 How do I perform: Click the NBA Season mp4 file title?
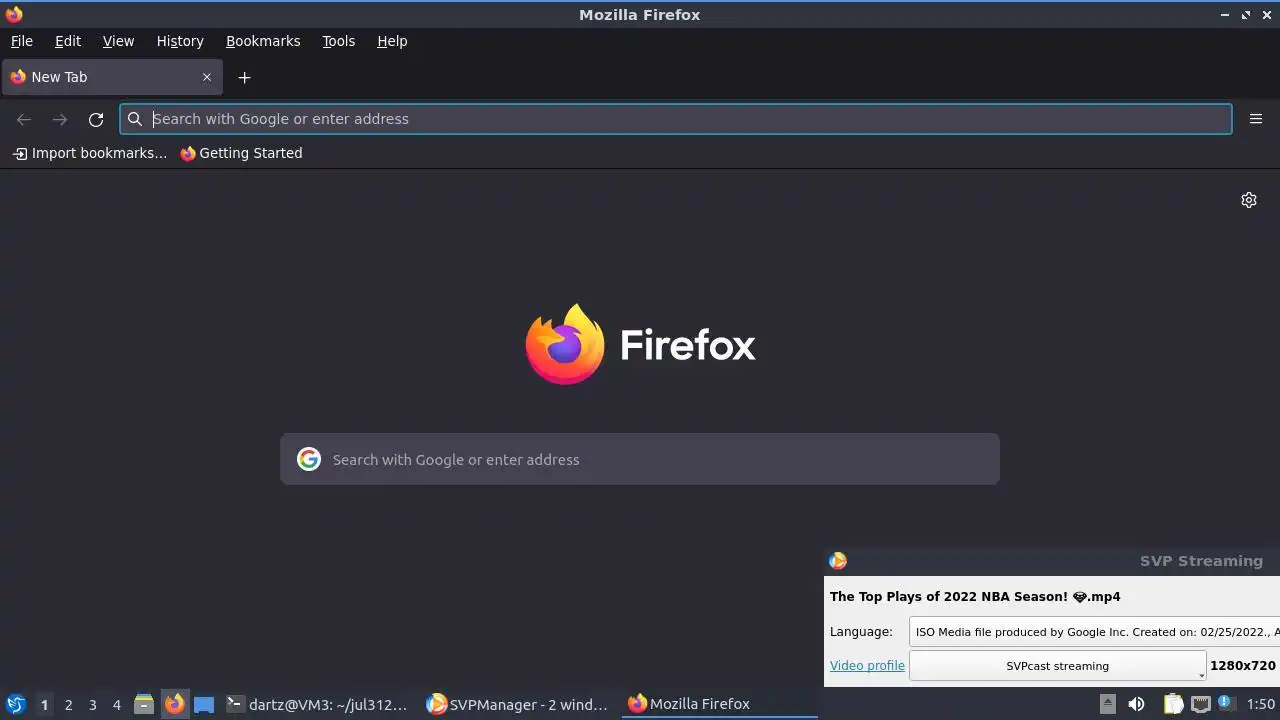click(975, 596)
